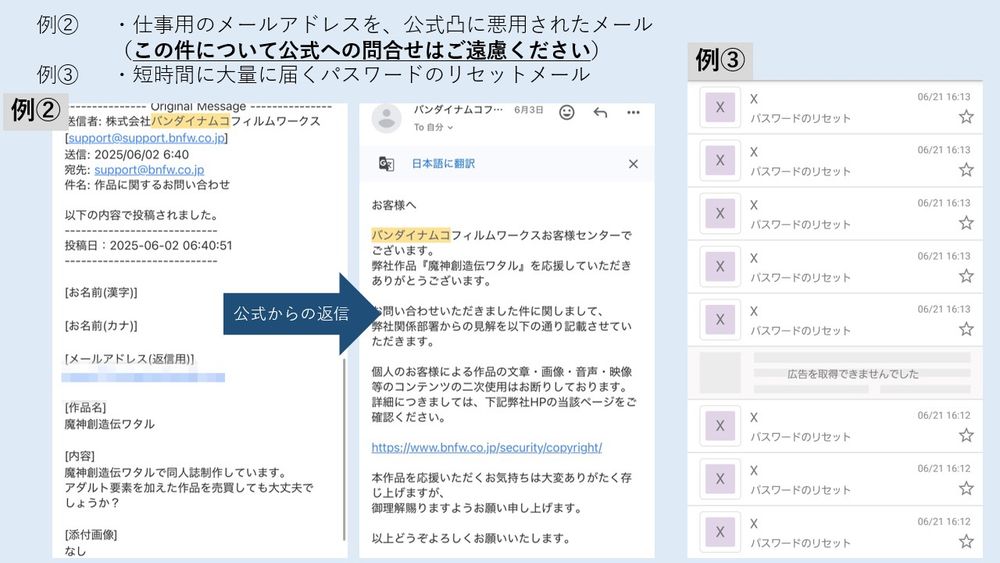The height and width of the screenshot is (563, 1000).
Task: Click the sender's profile avatar
Action: [x=386, y=118]
